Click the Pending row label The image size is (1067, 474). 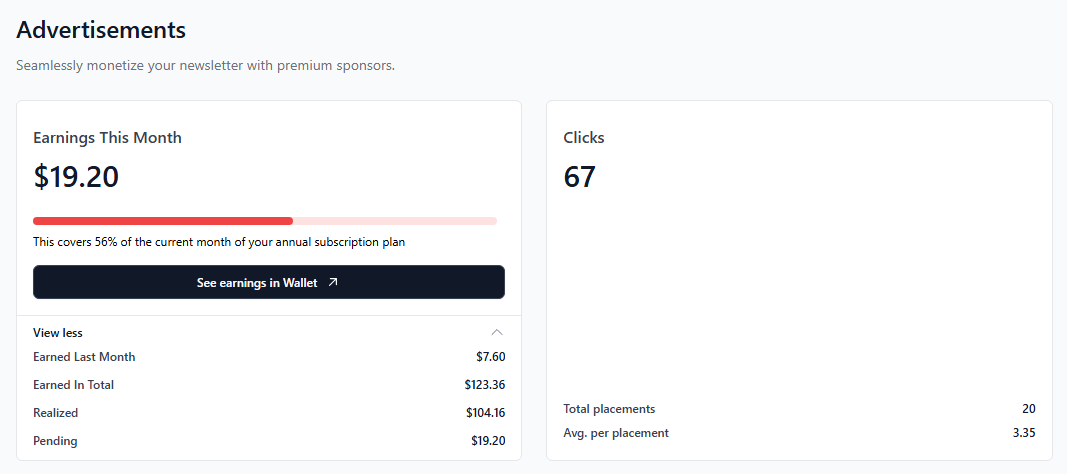tap(55, 441)
